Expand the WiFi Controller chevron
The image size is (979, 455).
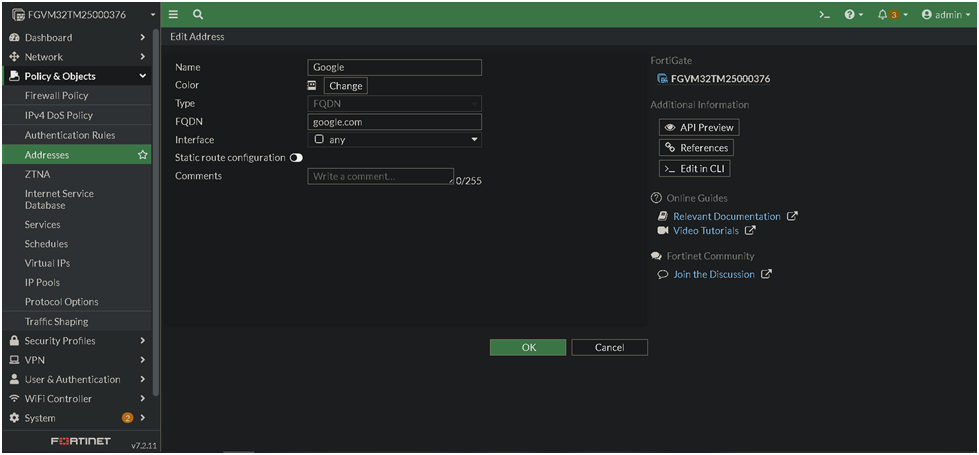(x=143, y=399)
